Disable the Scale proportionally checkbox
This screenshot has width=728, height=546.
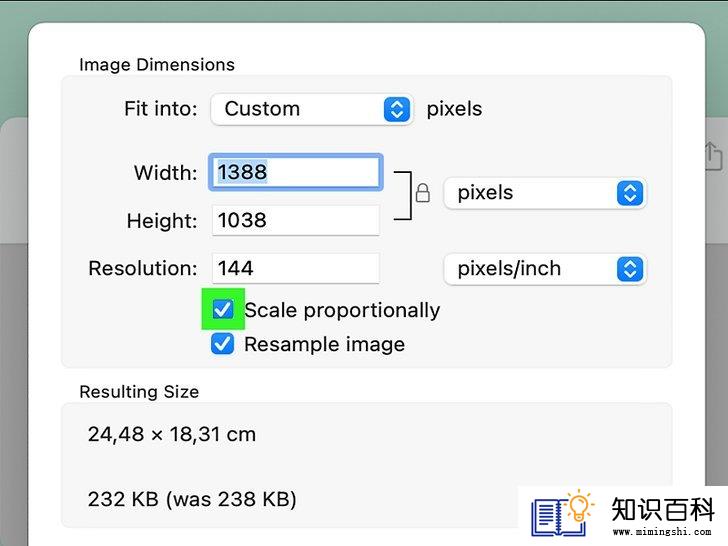click(x=222, y=310)
